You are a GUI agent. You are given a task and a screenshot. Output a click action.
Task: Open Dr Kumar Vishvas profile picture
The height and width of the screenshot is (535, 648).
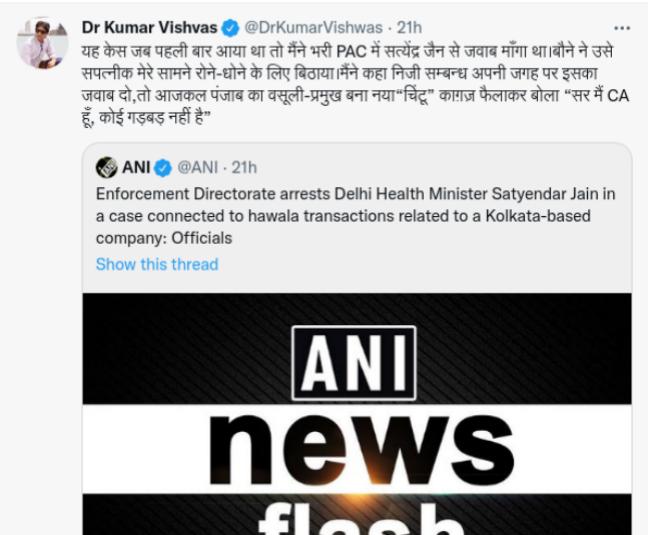[42, 43]
